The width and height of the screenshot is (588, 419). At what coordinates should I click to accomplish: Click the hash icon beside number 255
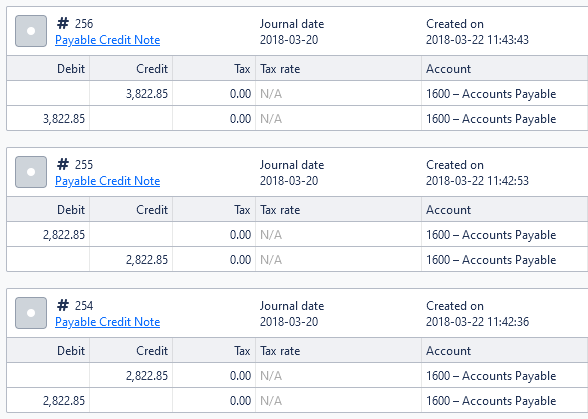click(63, 164)
